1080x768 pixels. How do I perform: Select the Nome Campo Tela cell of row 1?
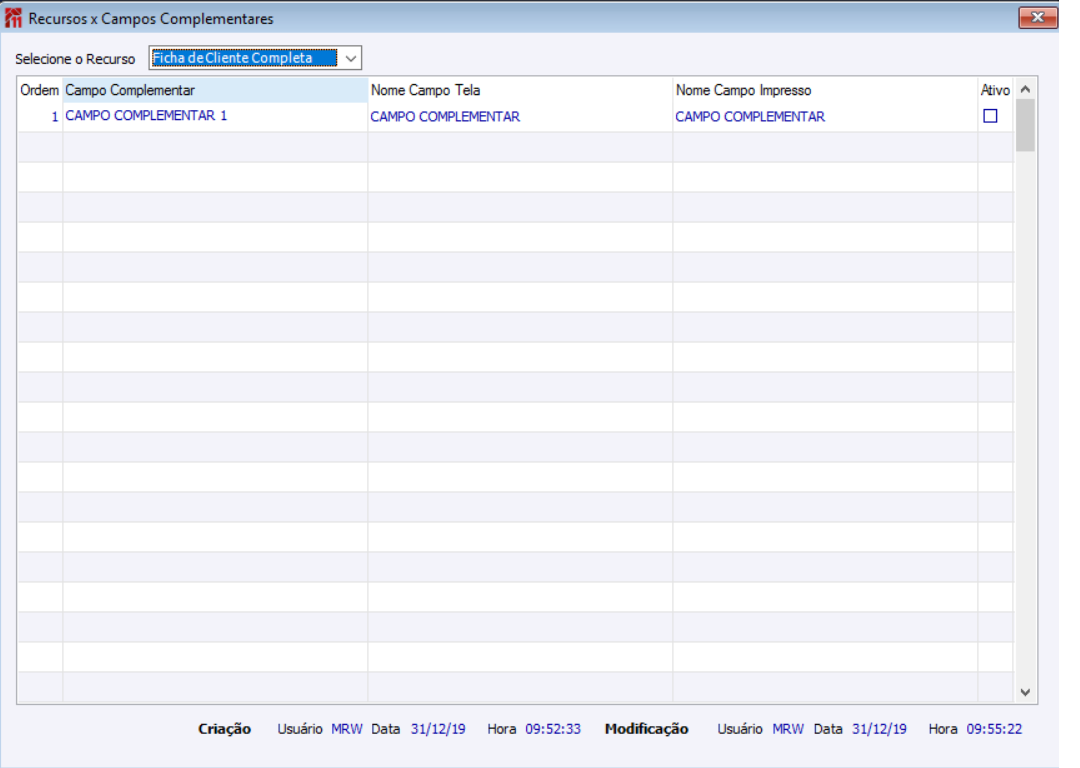(520, 116)
